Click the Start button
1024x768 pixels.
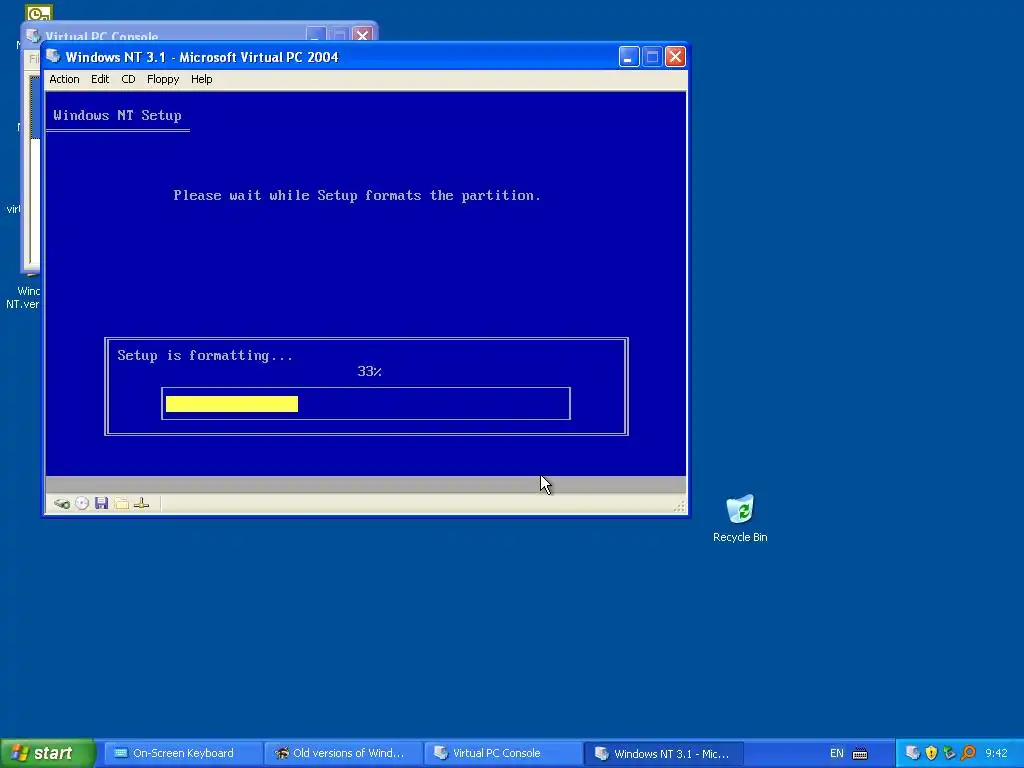[47, 753]
